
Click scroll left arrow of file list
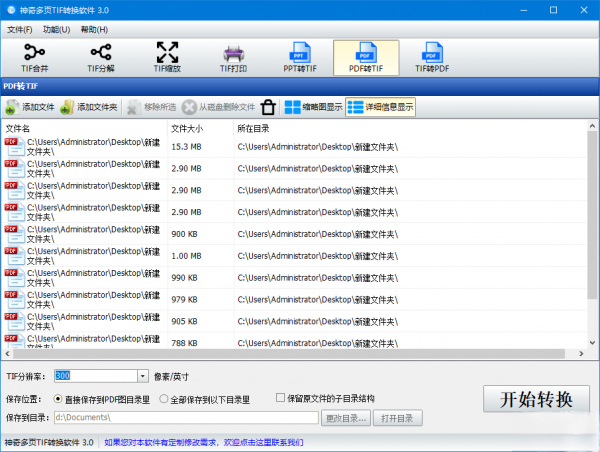7,354
